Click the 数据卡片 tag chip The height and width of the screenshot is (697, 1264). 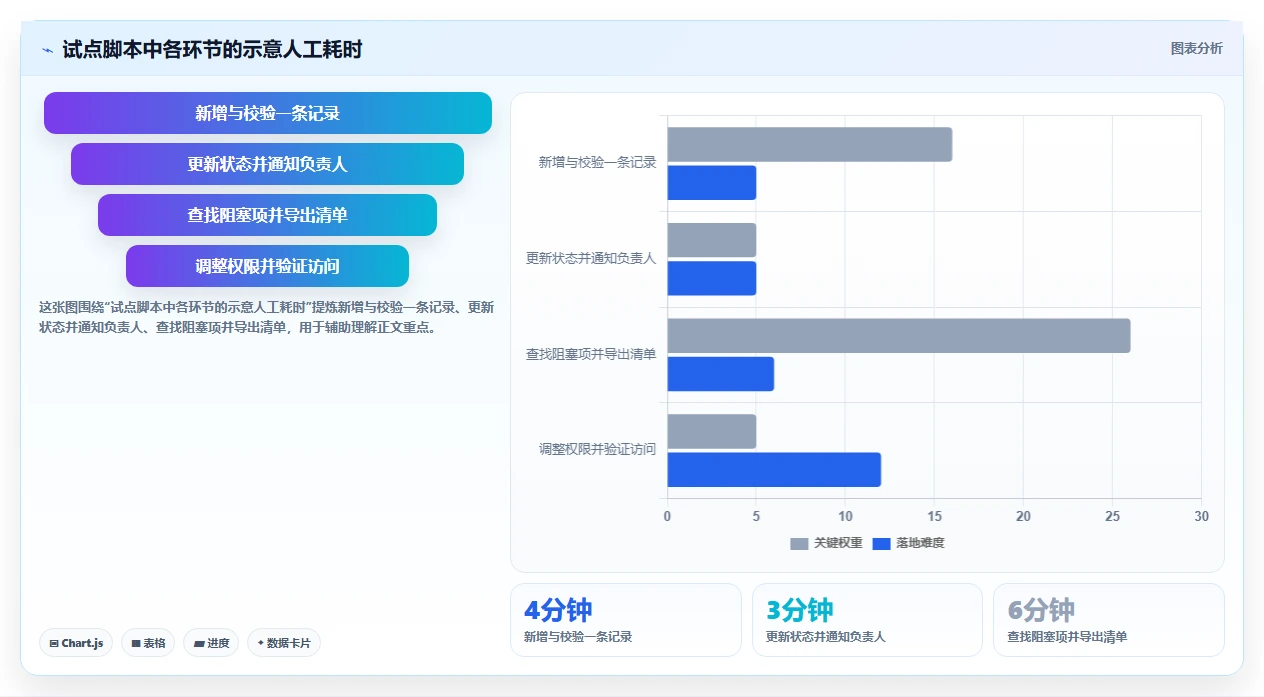(284, 643)
